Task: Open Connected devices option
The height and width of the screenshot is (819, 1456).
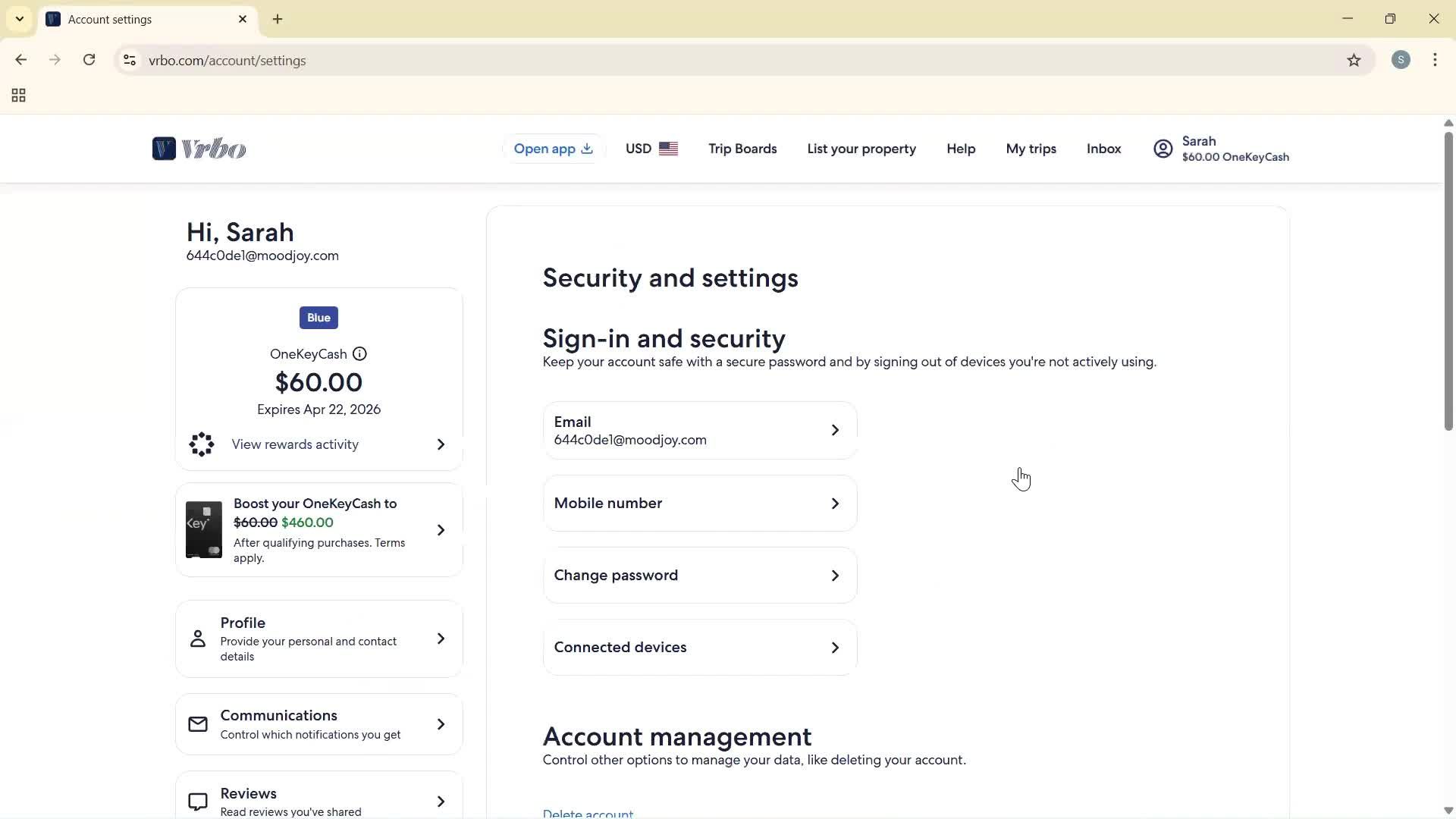Action: point(699,648)
